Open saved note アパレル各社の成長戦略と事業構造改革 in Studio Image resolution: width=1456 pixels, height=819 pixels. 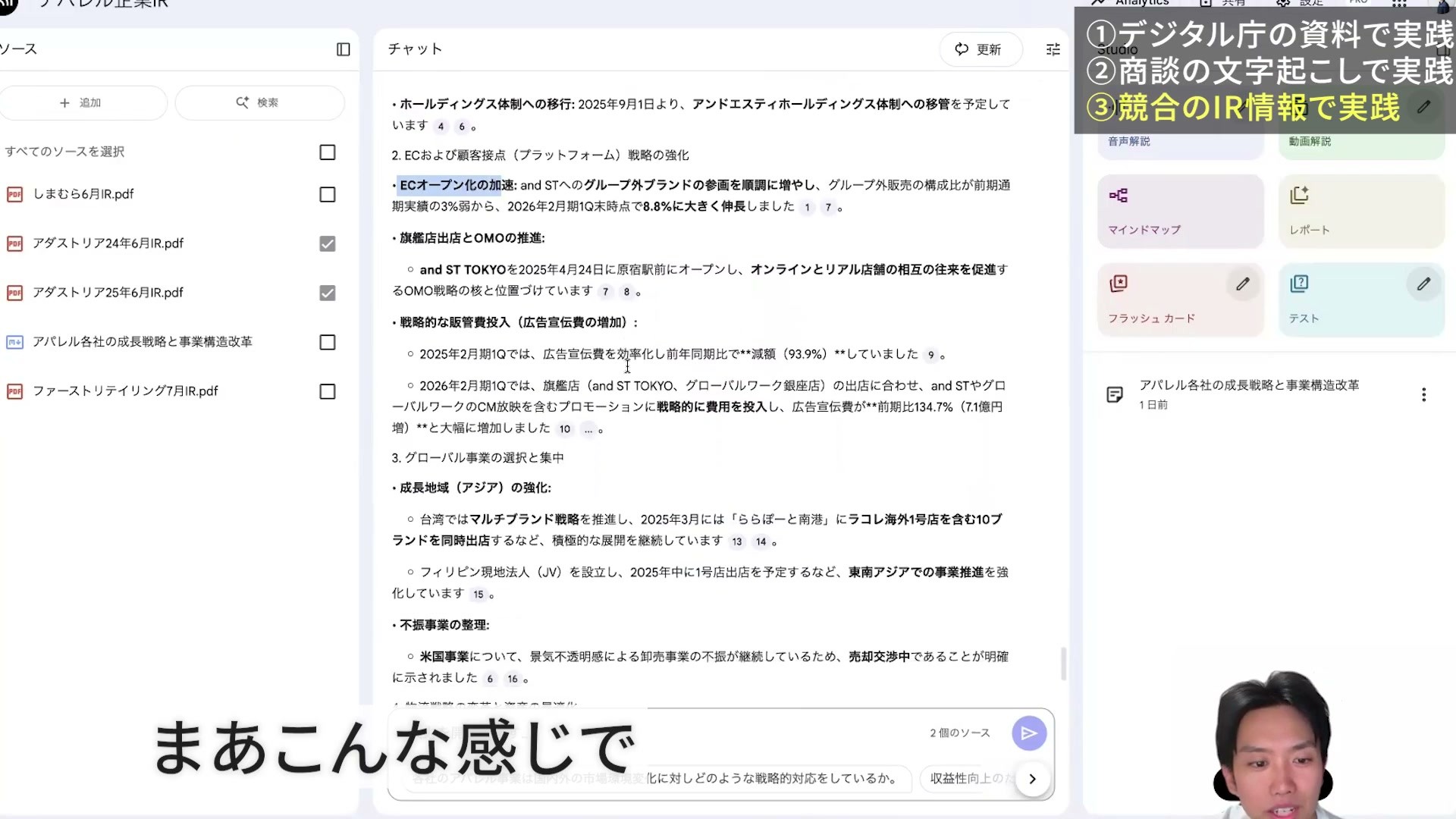click(x=1249, y=394)
